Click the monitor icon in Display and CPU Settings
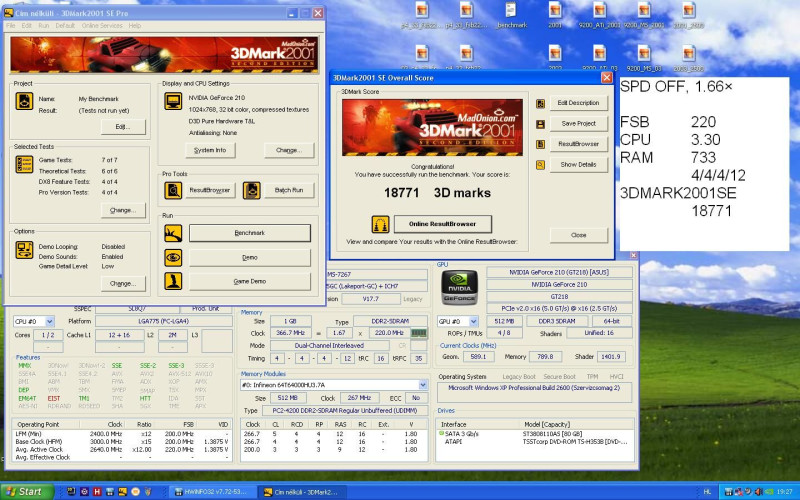The image size is (800, 500). click(x=173, y=101)
